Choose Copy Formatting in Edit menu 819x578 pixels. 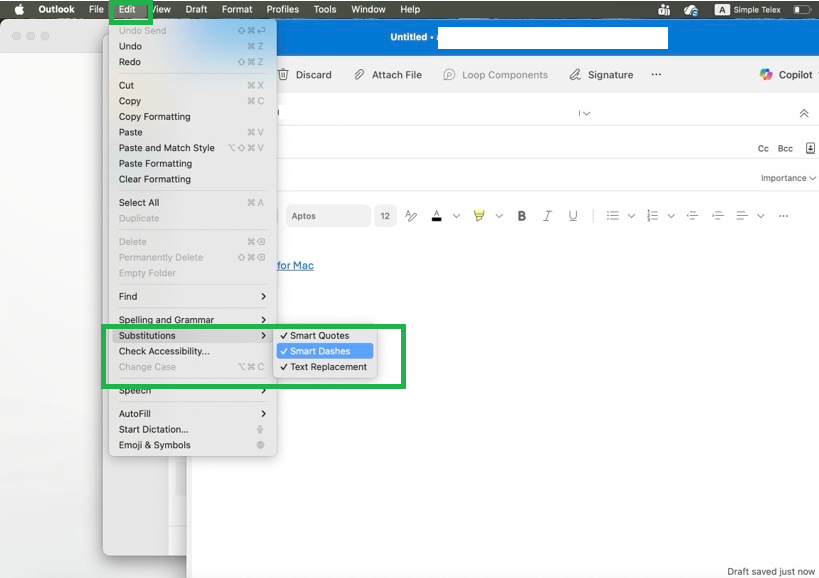192,116
